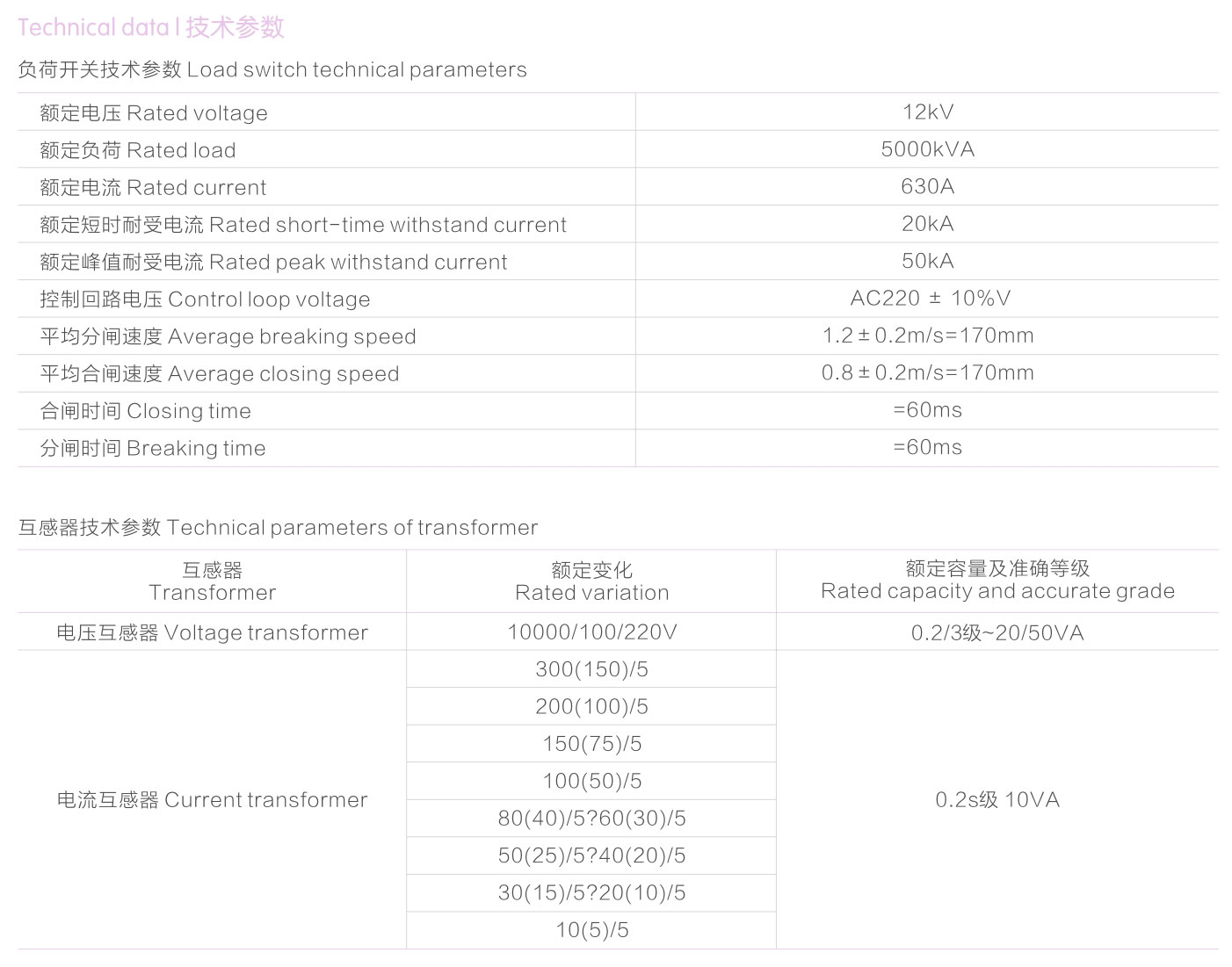
Task: Select the 10000/100/220V cell
Action: point(591,632)
